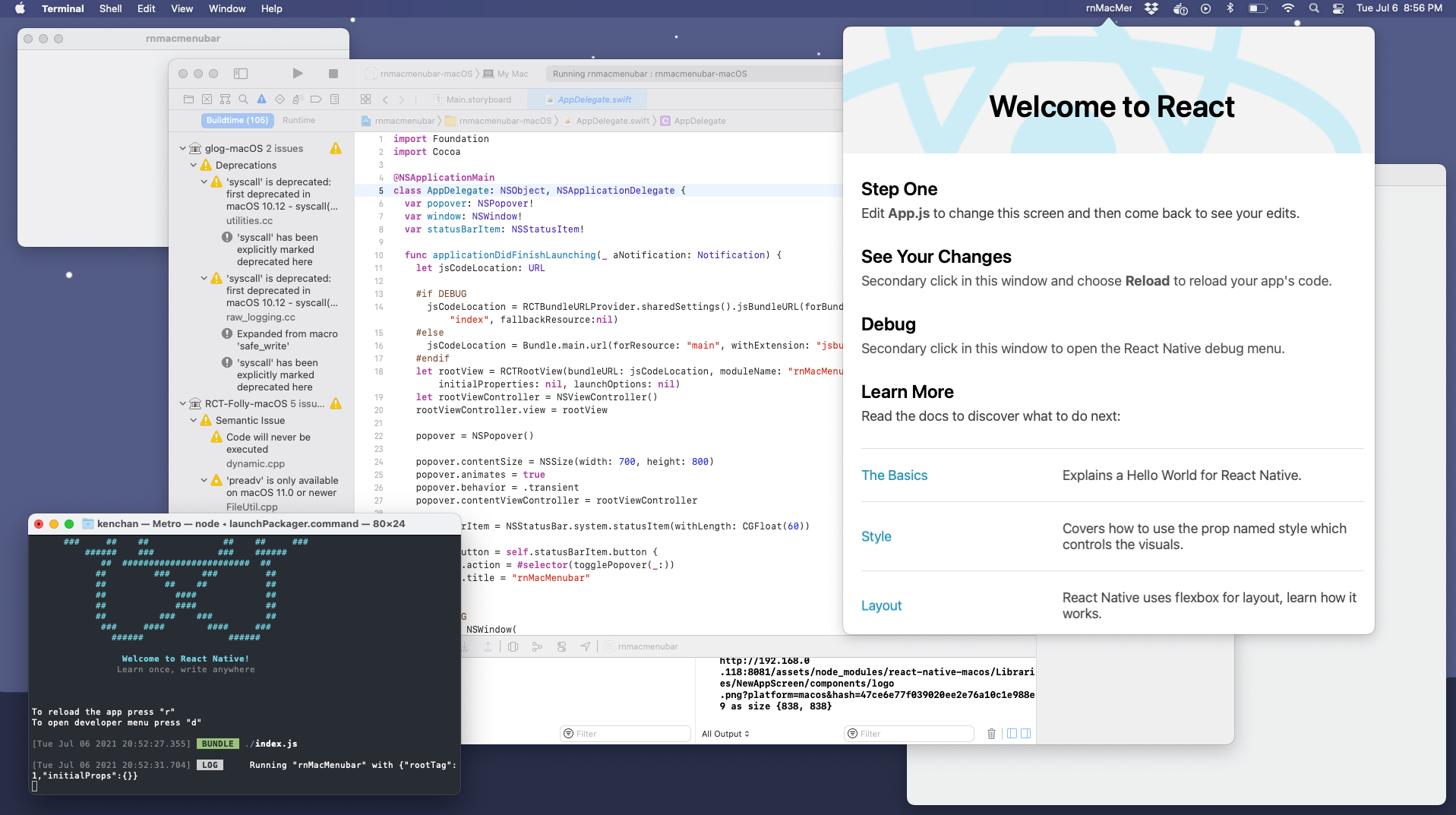
Task: Click the editor related items grid icon
Action: [365, 100]
